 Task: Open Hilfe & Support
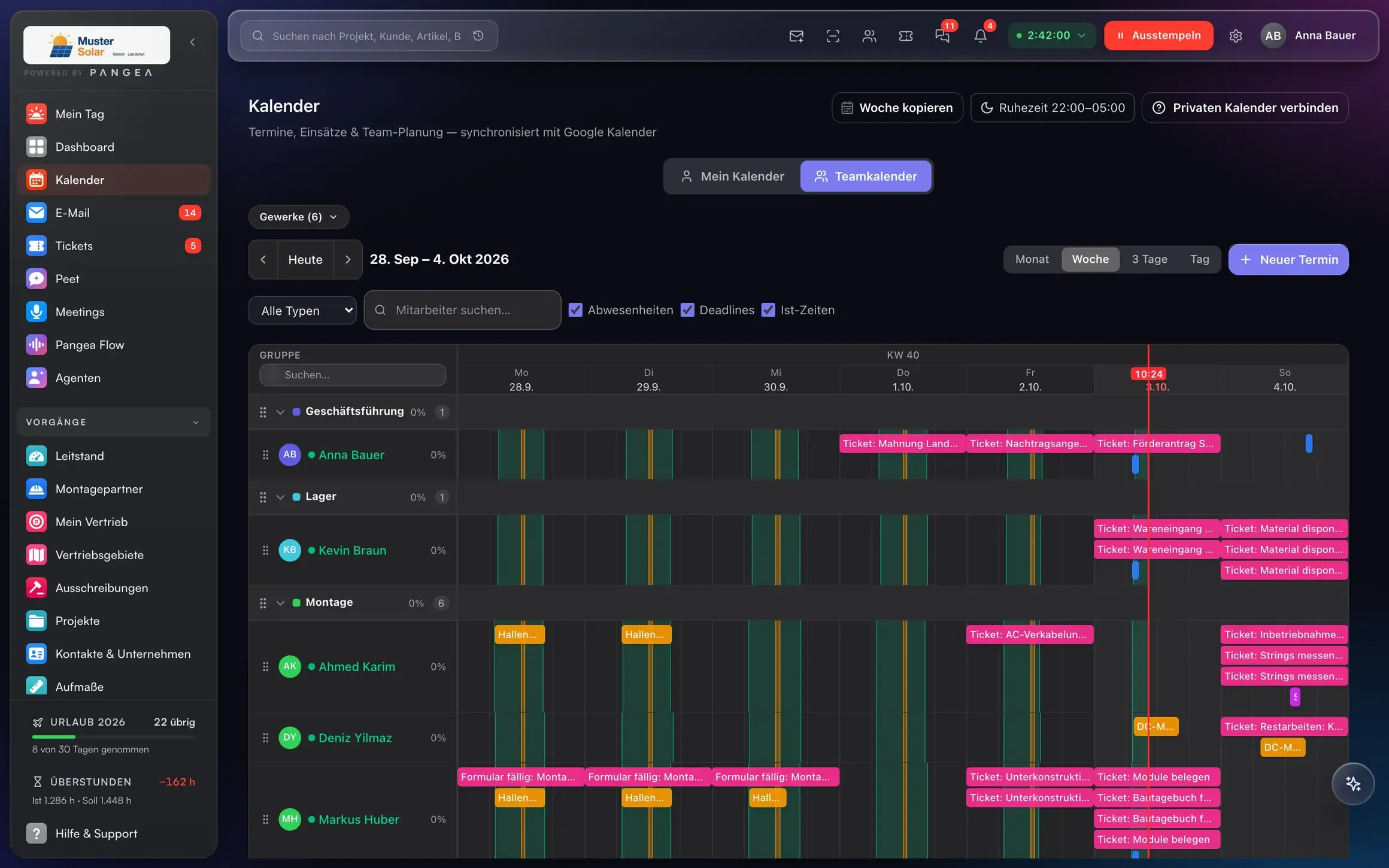(x=114, y=833)
